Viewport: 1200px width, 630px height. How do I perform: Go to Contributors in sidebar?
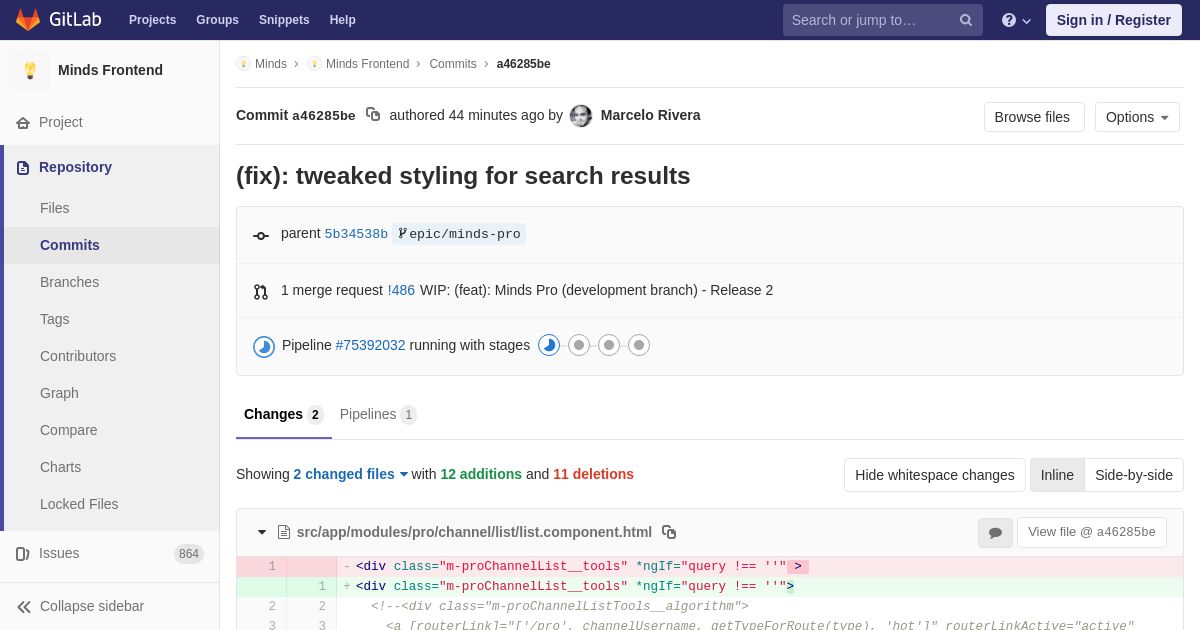pyautogui.click(x=112, y=356)
